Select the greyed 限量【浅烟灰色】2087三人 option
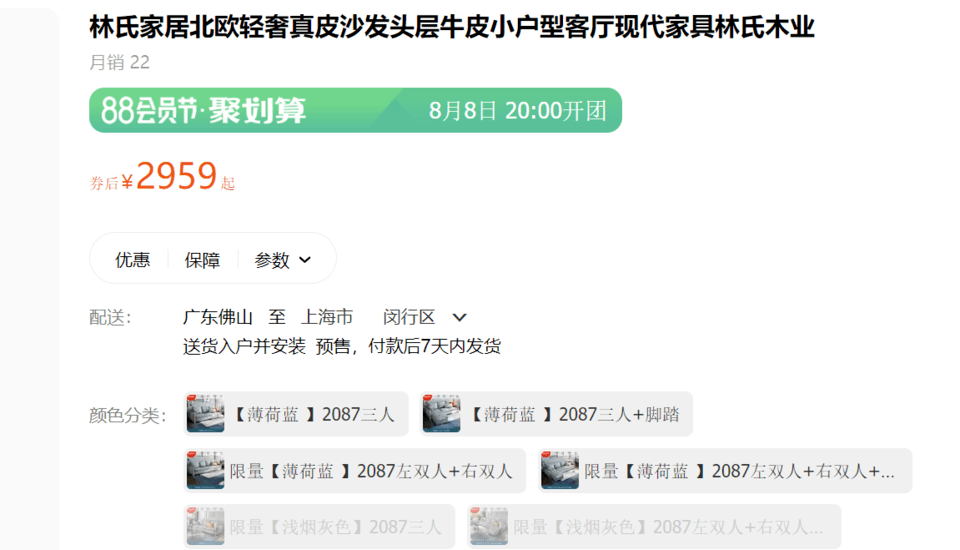 (x=319, y=527)
